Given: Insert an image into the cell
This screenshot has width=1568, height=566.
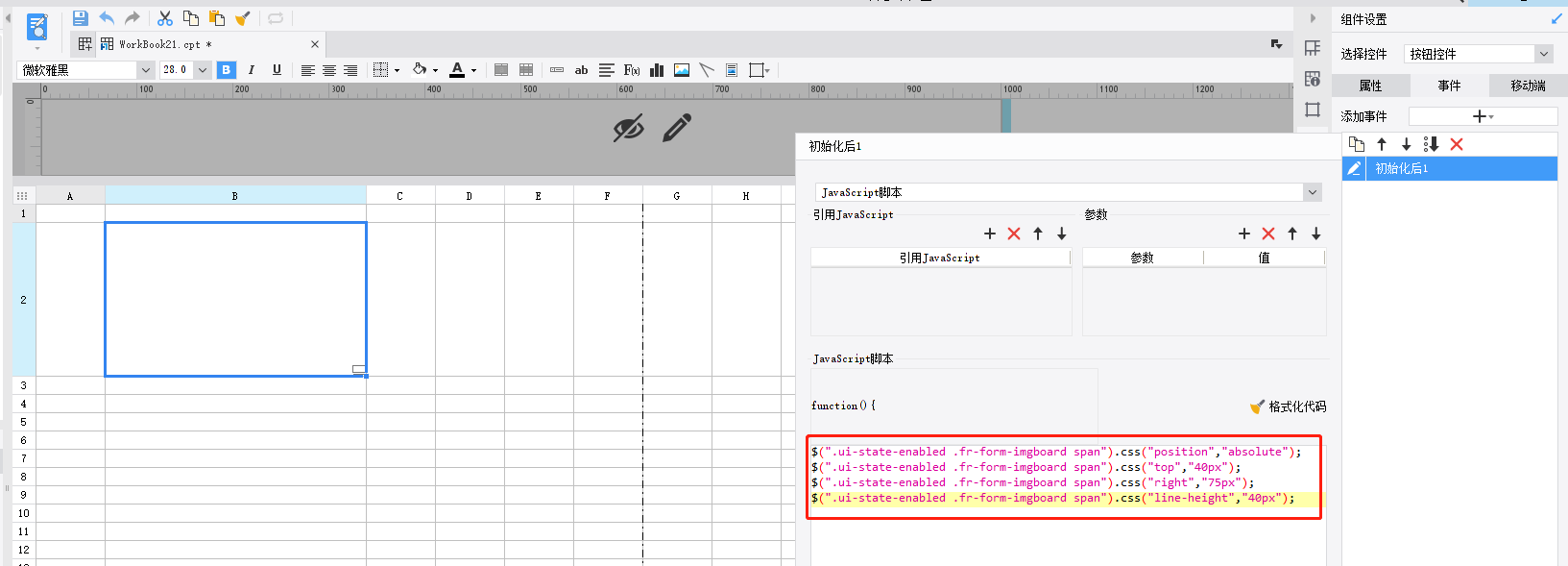Looking at the screenshot, I should tap(682, 70).
